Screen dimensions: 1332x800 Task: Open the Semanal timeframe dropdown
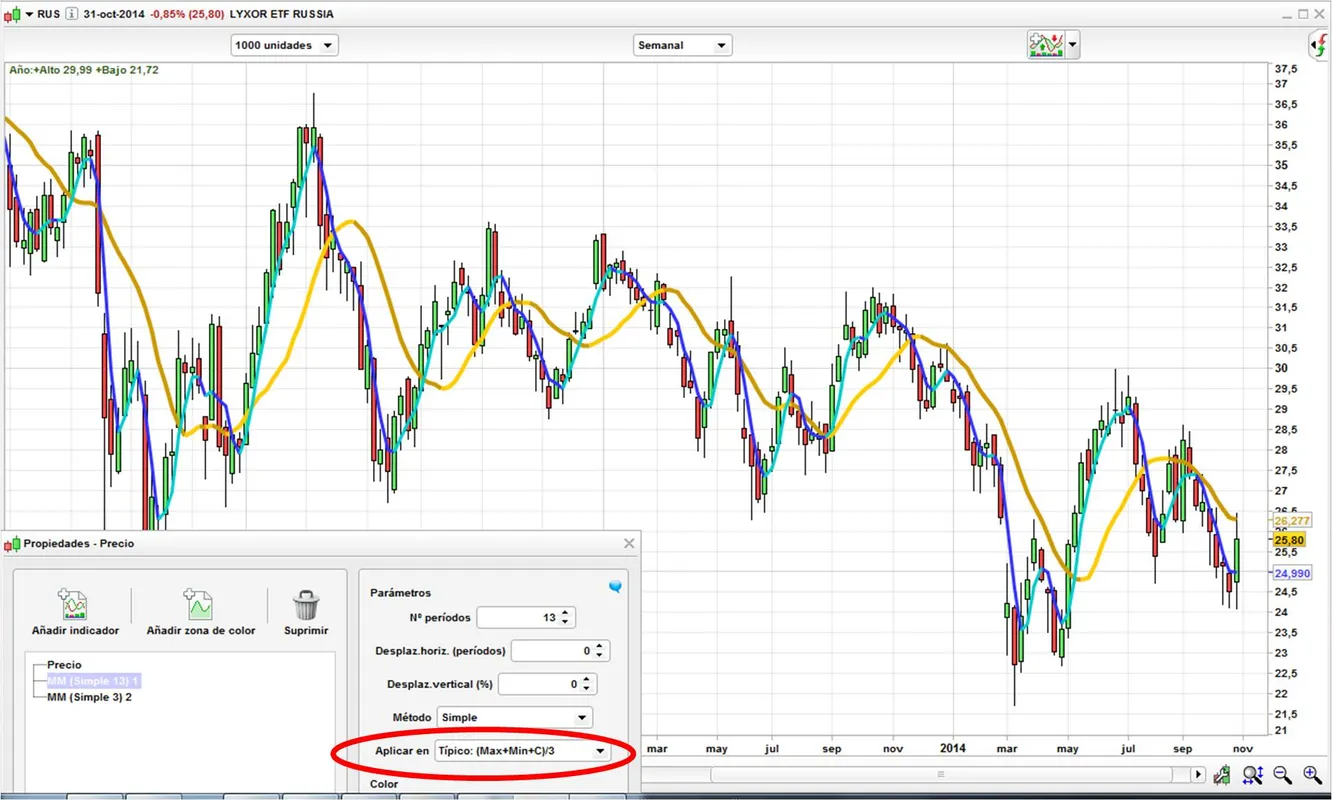[683, 45]
